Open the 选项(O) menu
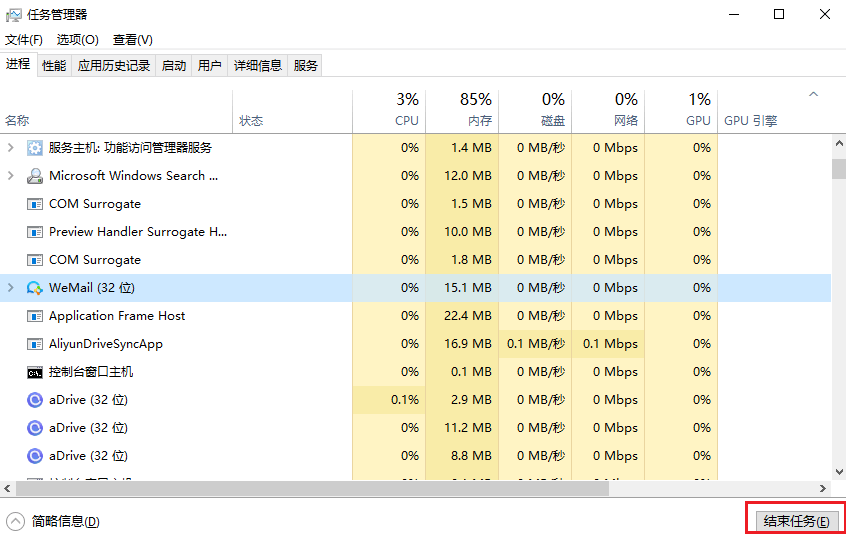Screen dimensions: 846x539 click(x=78, y=40)
